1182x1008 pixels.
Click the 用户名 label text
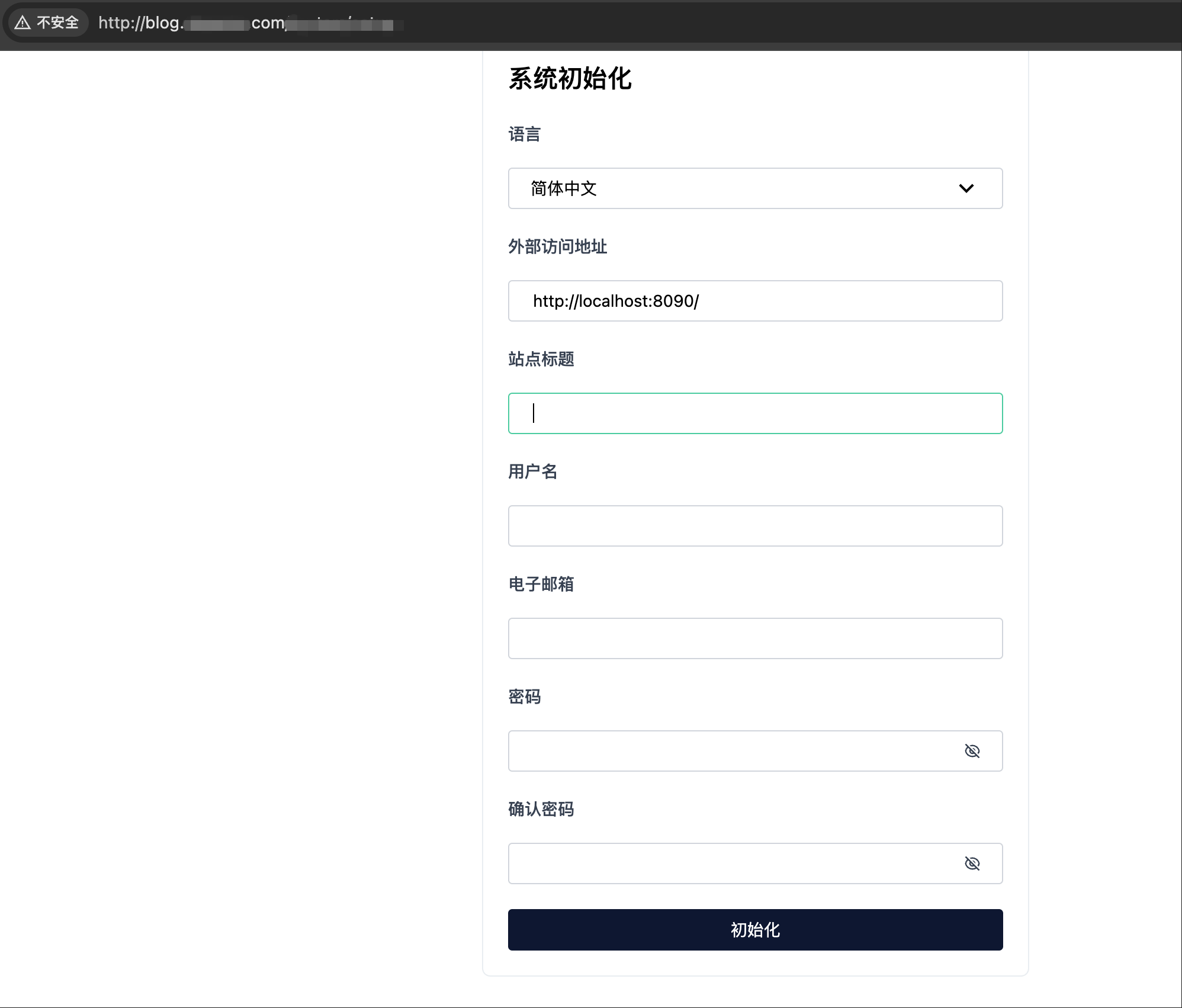(x=532, y=472)
